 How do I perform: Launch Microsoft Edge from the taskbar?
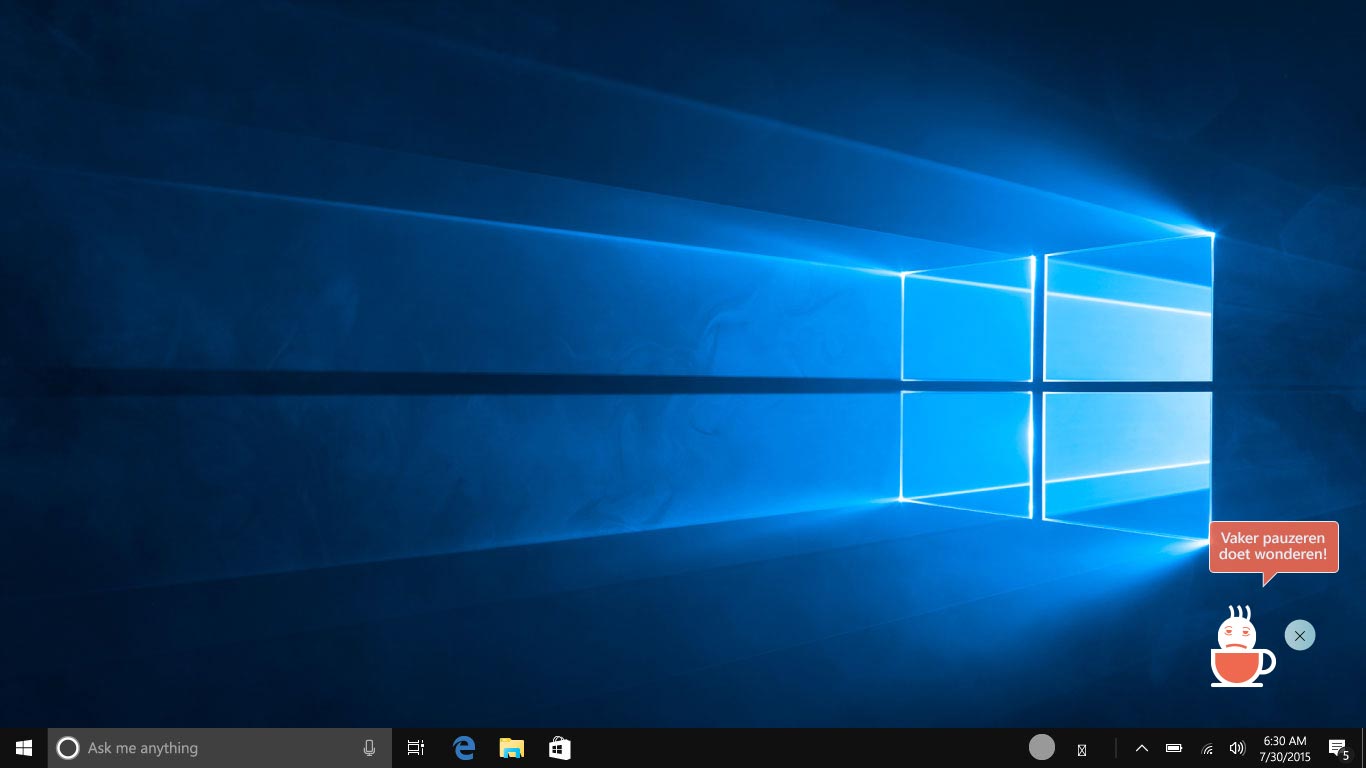[464, 748]
